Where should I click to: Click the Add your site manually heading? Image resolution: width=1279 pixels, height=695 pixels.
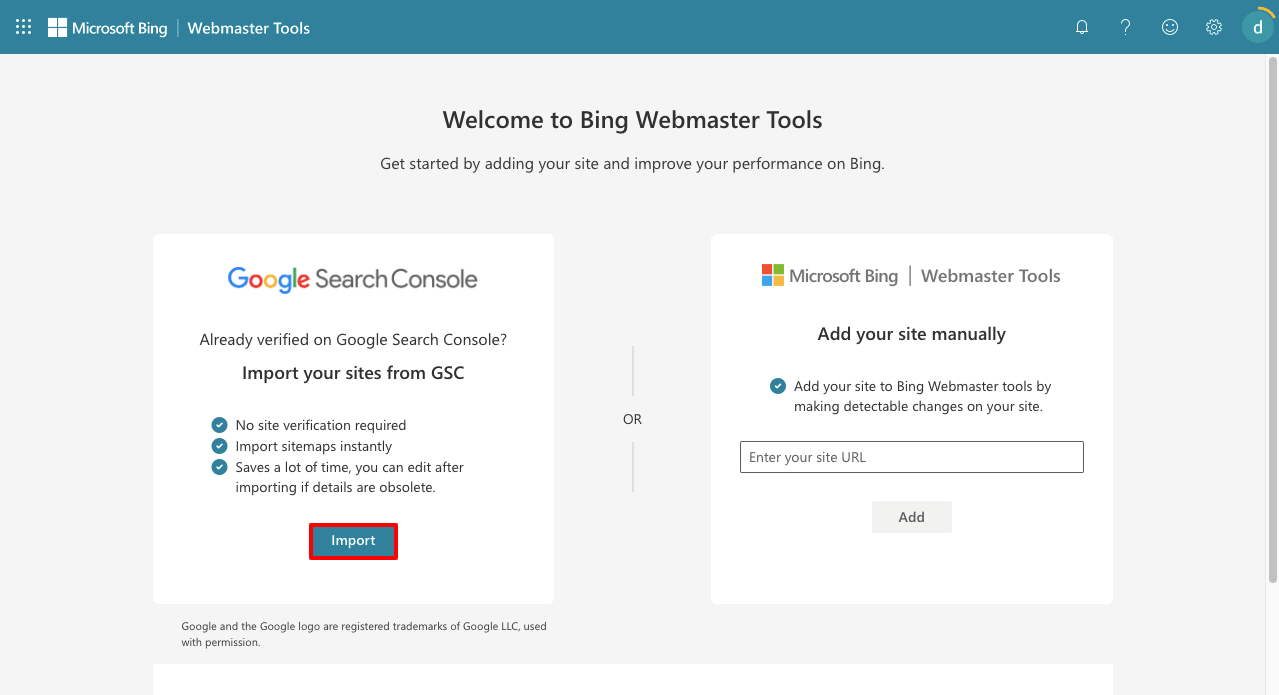[911, 334]
